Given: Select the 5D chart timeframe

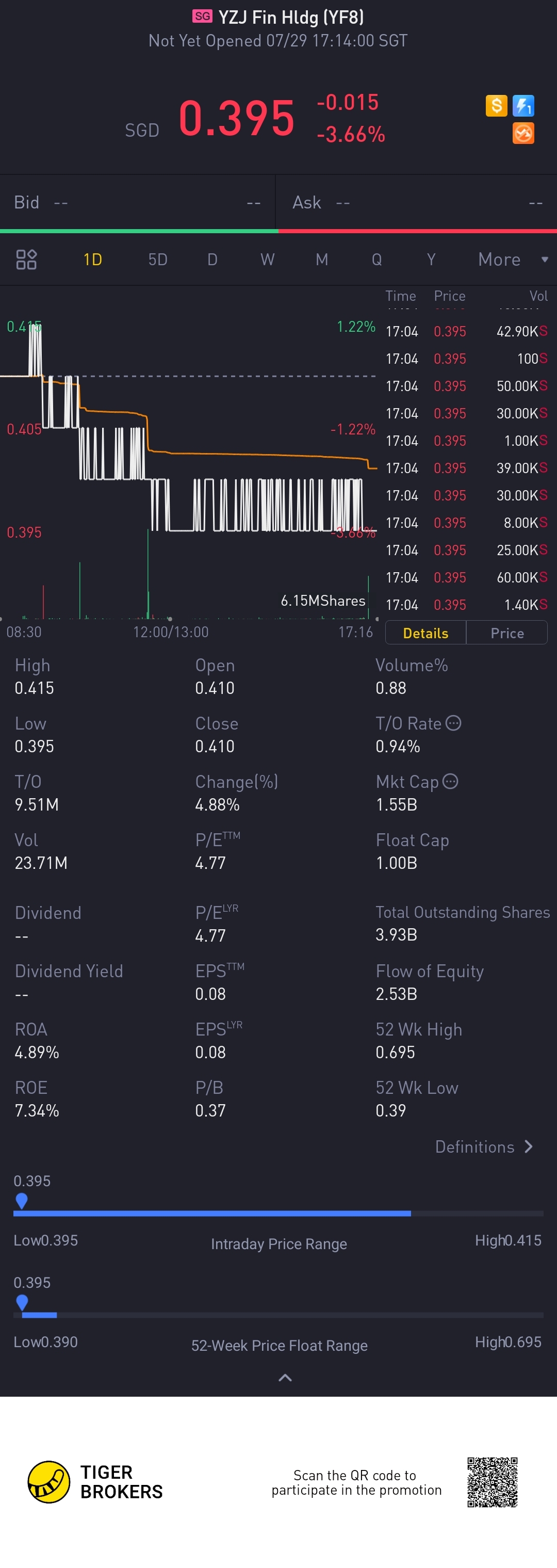Looking at the screenshot, I should [x=158, y=260].
